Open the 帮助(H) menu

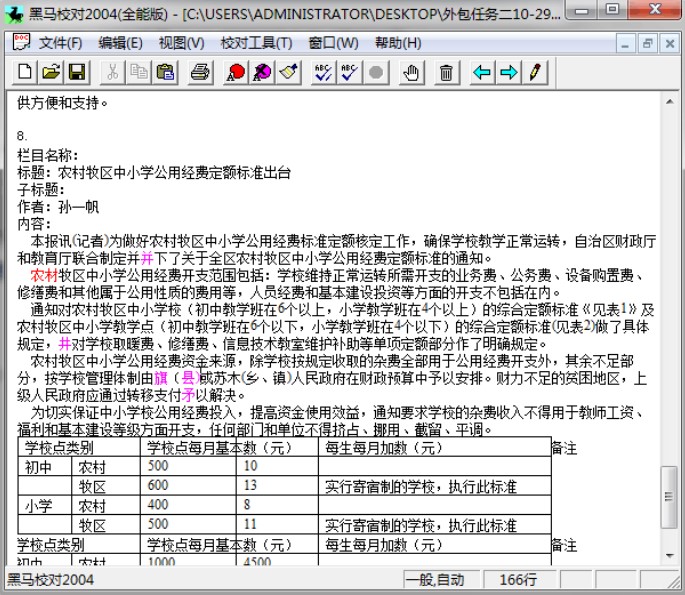(x=398, y=43)
